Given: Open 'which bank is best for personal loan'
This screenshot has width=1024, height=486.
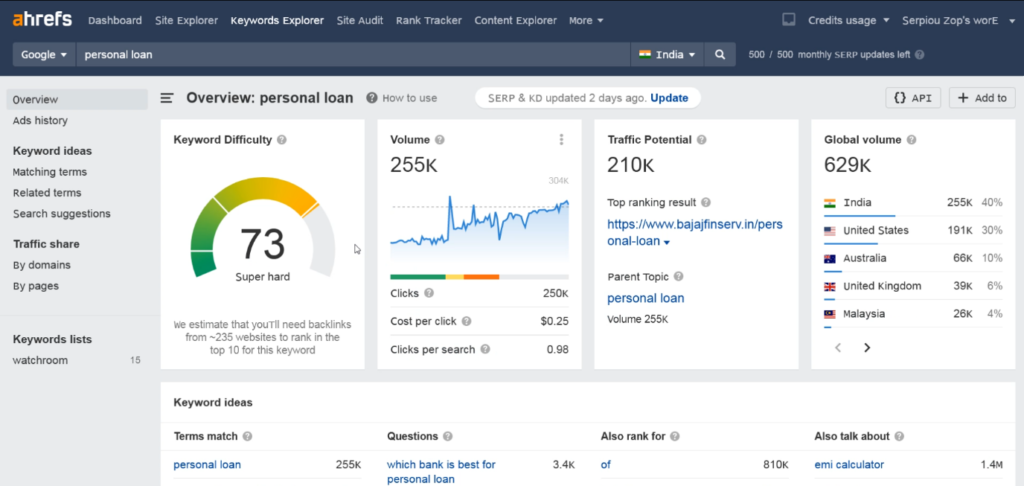Looking at the screenshot, I should click(441, 472).
